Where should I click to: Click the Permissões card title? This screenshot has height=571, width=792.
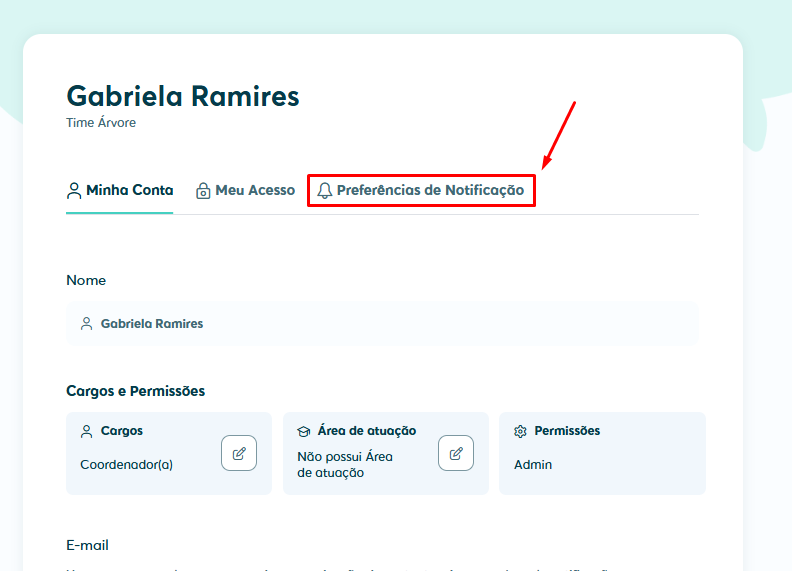tap(567, 431)
